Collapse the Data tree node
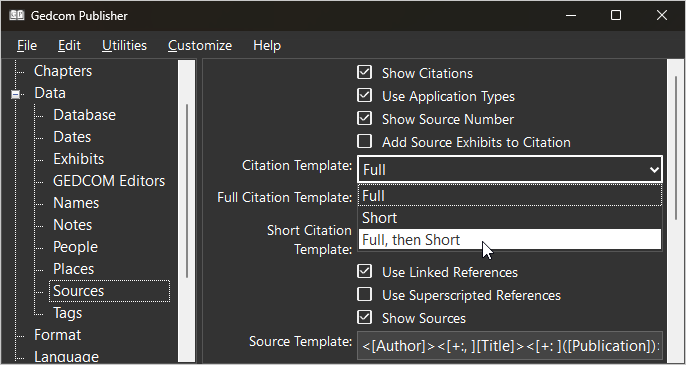 [x=16, y=94]
